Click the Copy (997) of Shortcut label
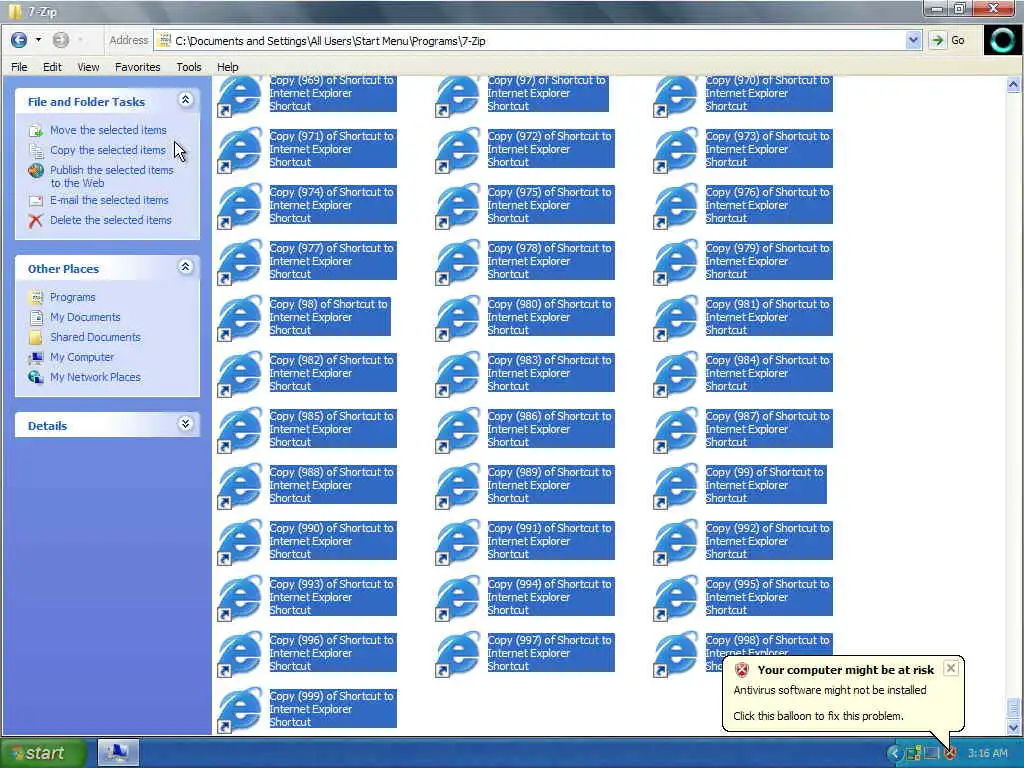1024x768 pixels. (551, 653)
